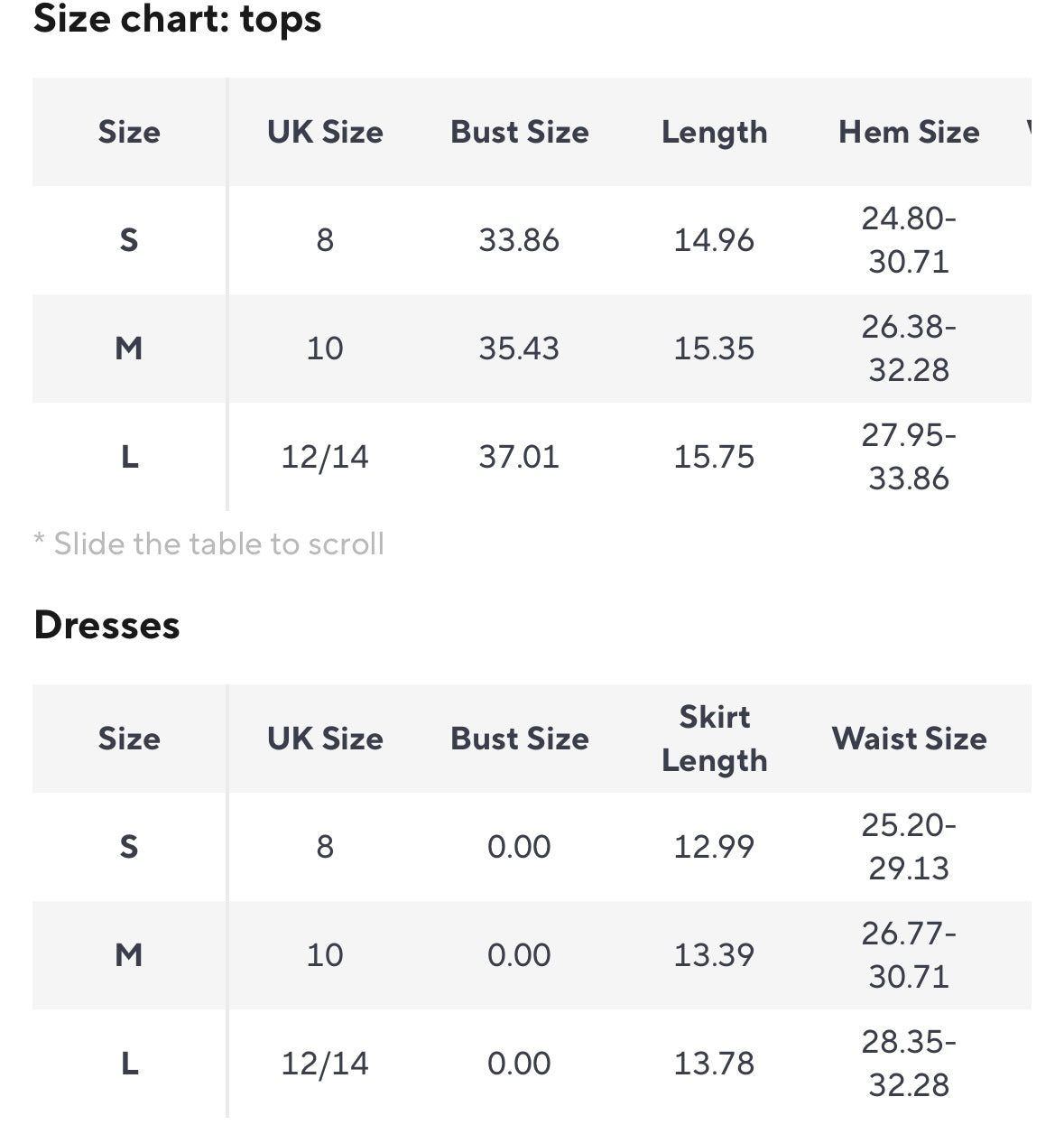Screen dimensions: 1064x1134
Task: Click the 'Size chart: tops' heading
Action: (x=178, y=19)
